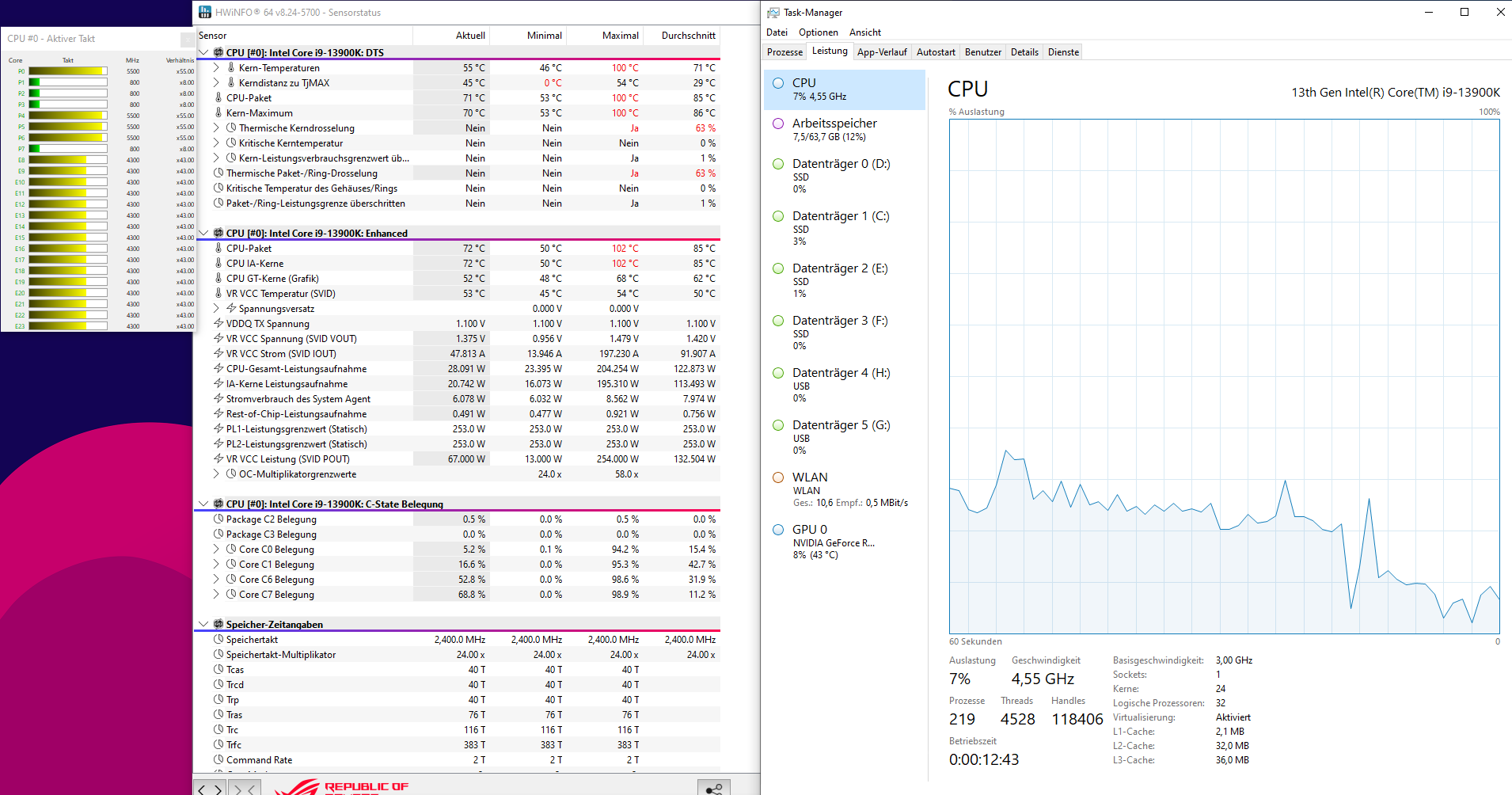
Task: Open the Ansicht menu in Task-Manager
Action: pyautogui.click(x=864, y=32)
